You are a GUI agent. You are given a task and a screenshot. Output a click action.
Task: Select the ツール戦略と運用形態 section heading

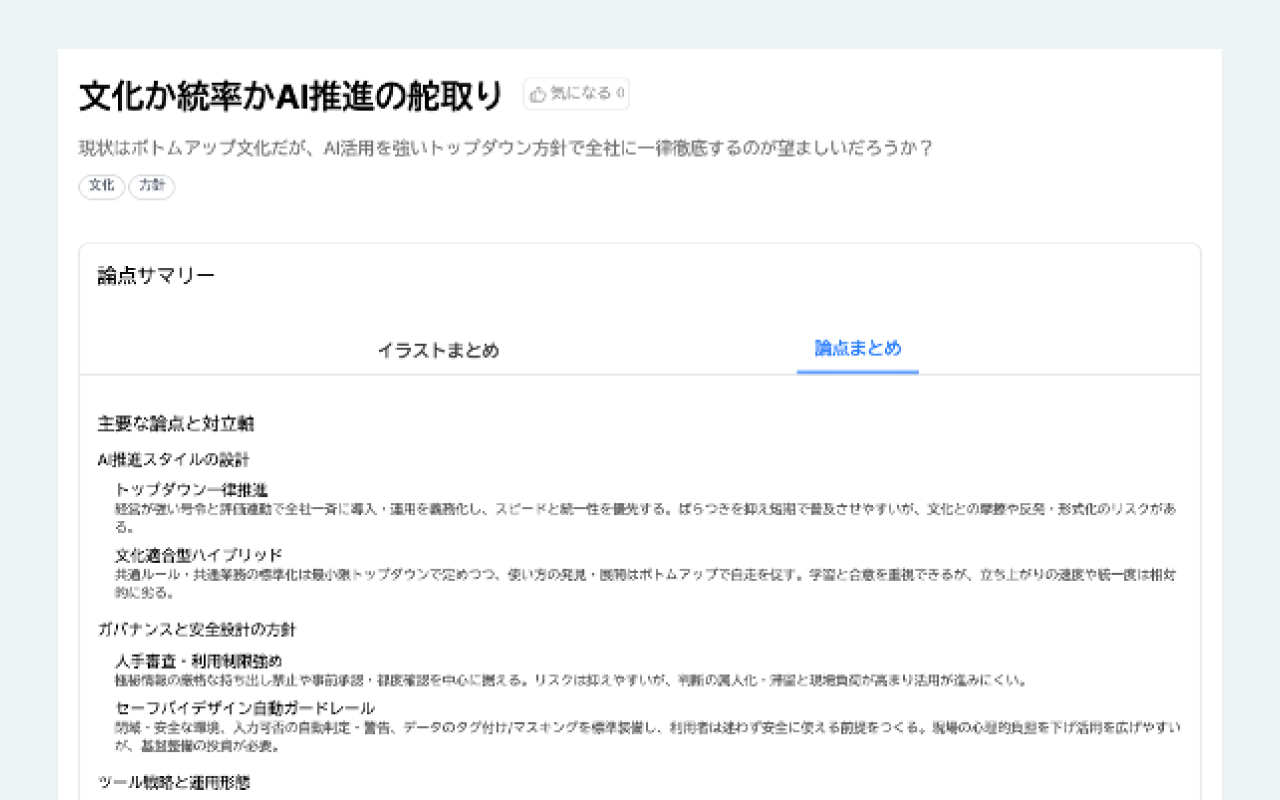(173, 782)
